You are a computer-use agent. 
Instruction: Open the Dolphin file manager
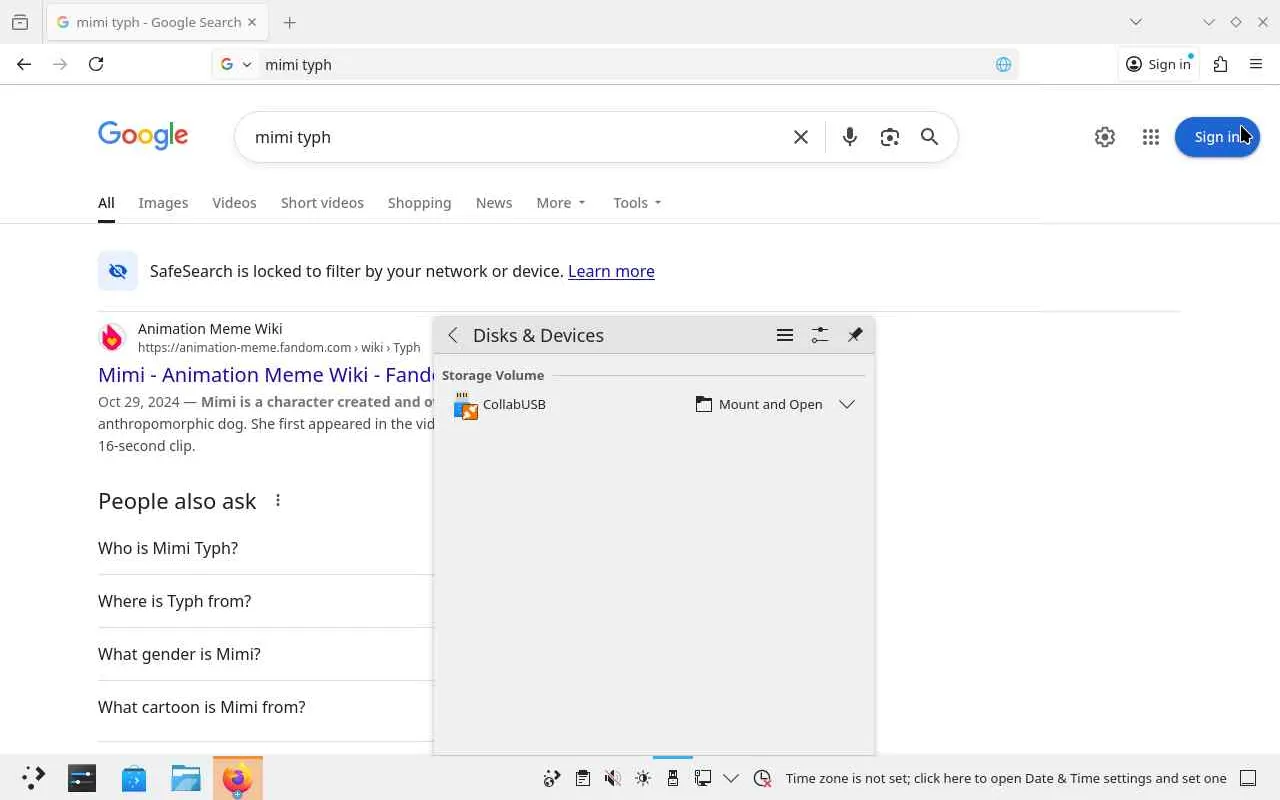(x=186, y=778)
